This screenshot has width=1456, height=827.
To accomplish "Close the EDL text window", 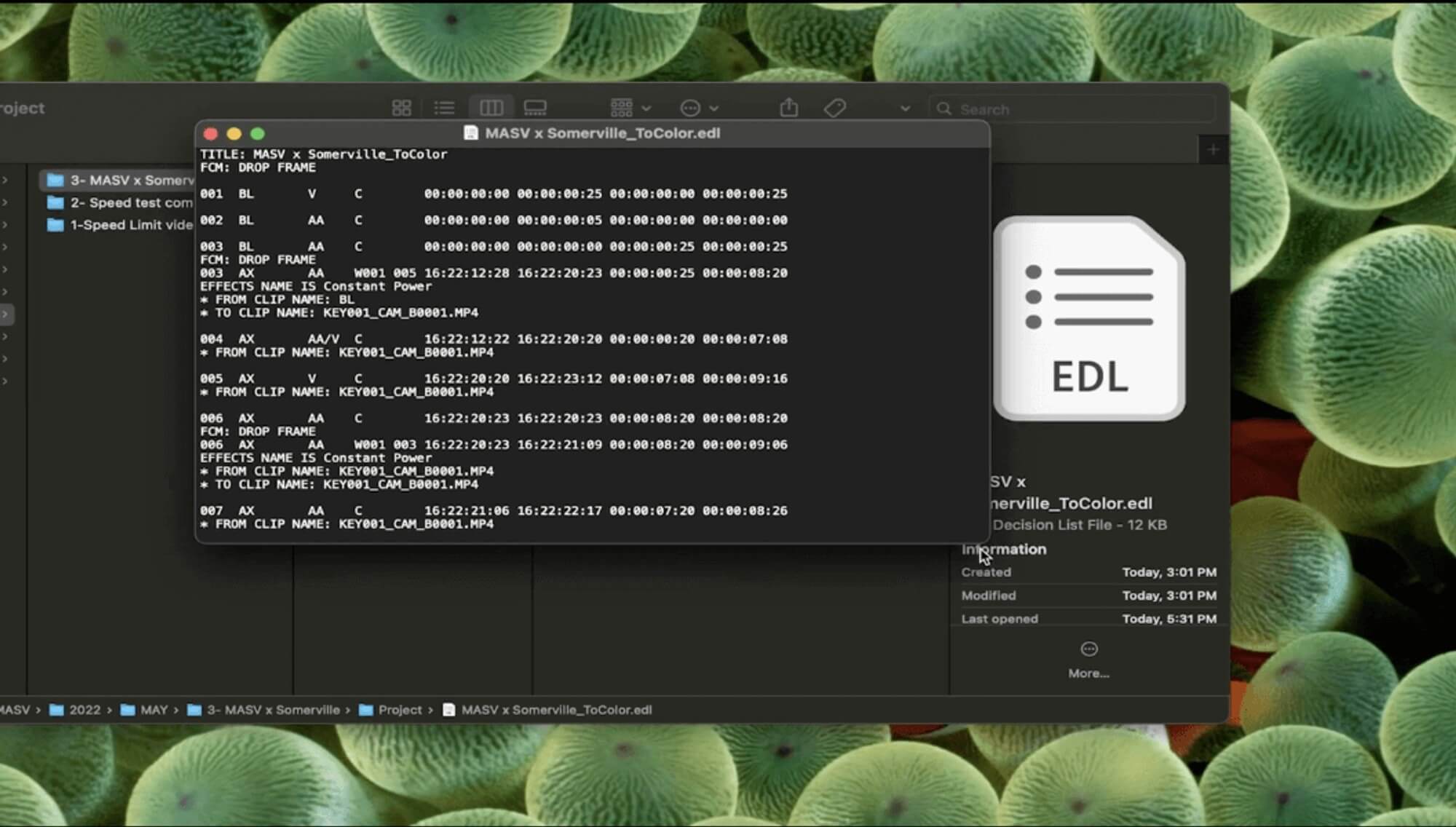I will [x=211, y=134].
